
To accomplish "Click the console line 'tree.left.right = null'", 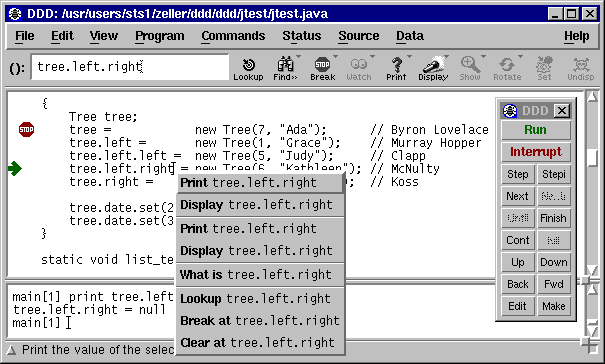I will (x=89, y=310).
